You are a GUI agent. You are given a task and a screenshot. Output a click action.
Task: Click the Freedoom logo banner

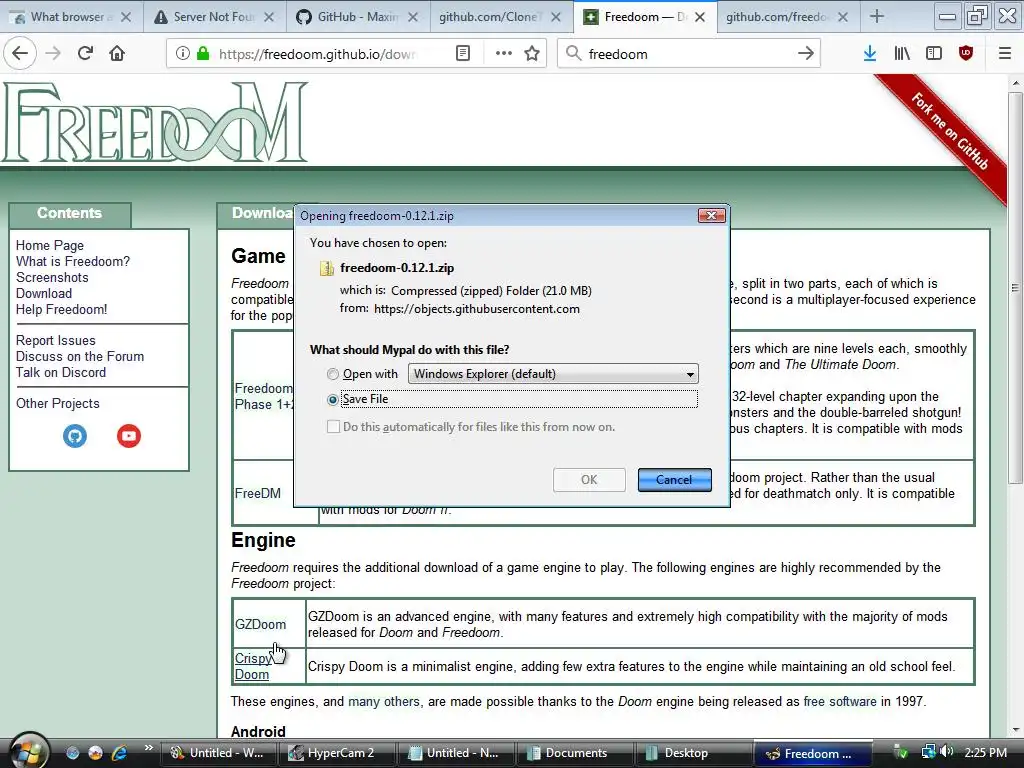pos(155,121)
